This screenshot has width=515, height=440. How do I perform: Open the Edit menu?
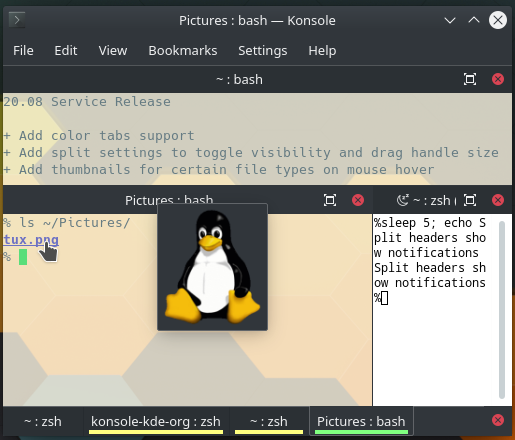click(x=66, y=51)
